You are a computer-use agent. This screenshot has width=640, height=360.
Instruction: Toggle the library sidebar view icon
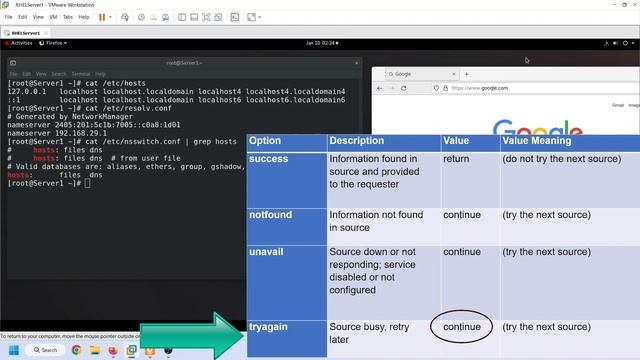pyautogui.click(x=182, y=17)
